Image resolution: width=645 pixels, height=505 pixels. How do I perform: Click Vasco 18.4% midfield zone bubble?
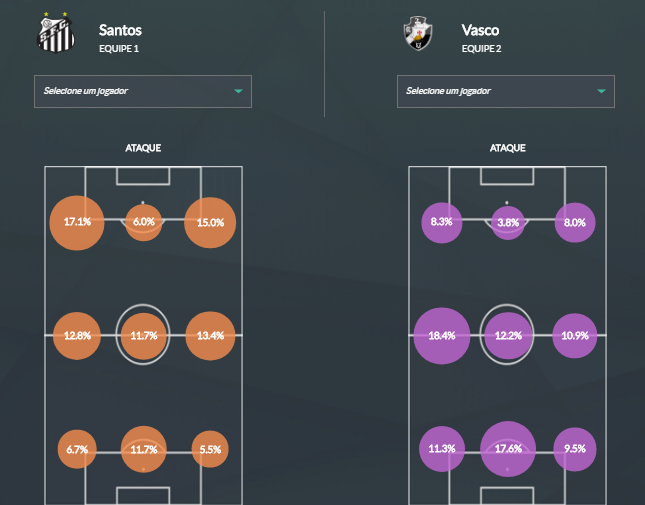pyautogui.click(x=441, y=335)
